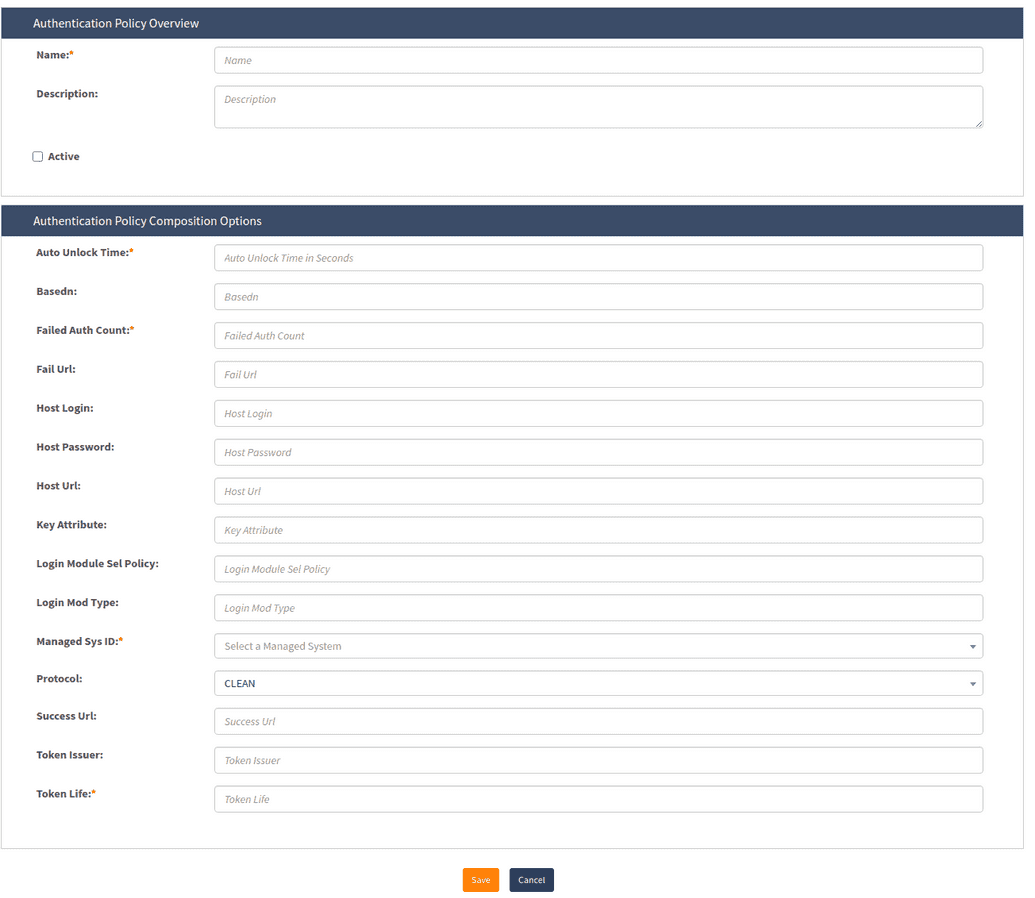Click the Basedn input field

coord(598,297)
